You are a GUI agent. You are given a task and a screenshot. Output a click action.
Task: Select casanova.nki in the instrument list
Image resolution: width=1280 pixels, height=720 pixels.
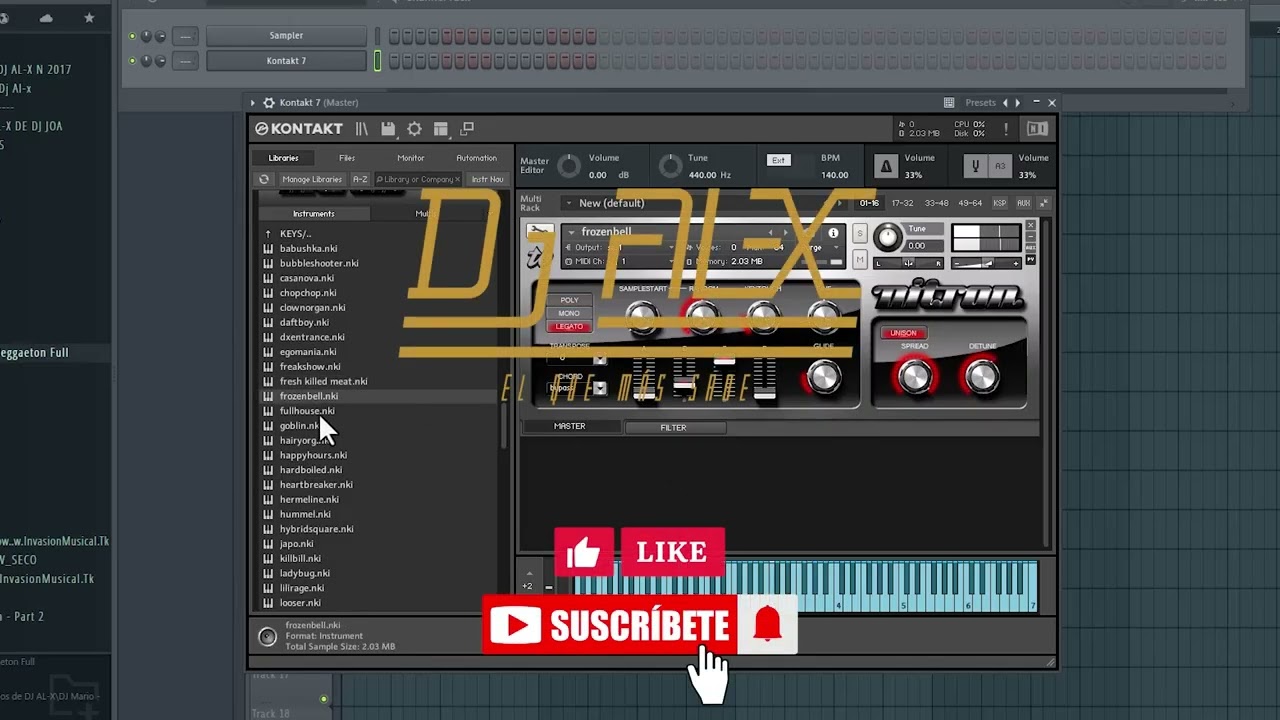coord(307,278)
